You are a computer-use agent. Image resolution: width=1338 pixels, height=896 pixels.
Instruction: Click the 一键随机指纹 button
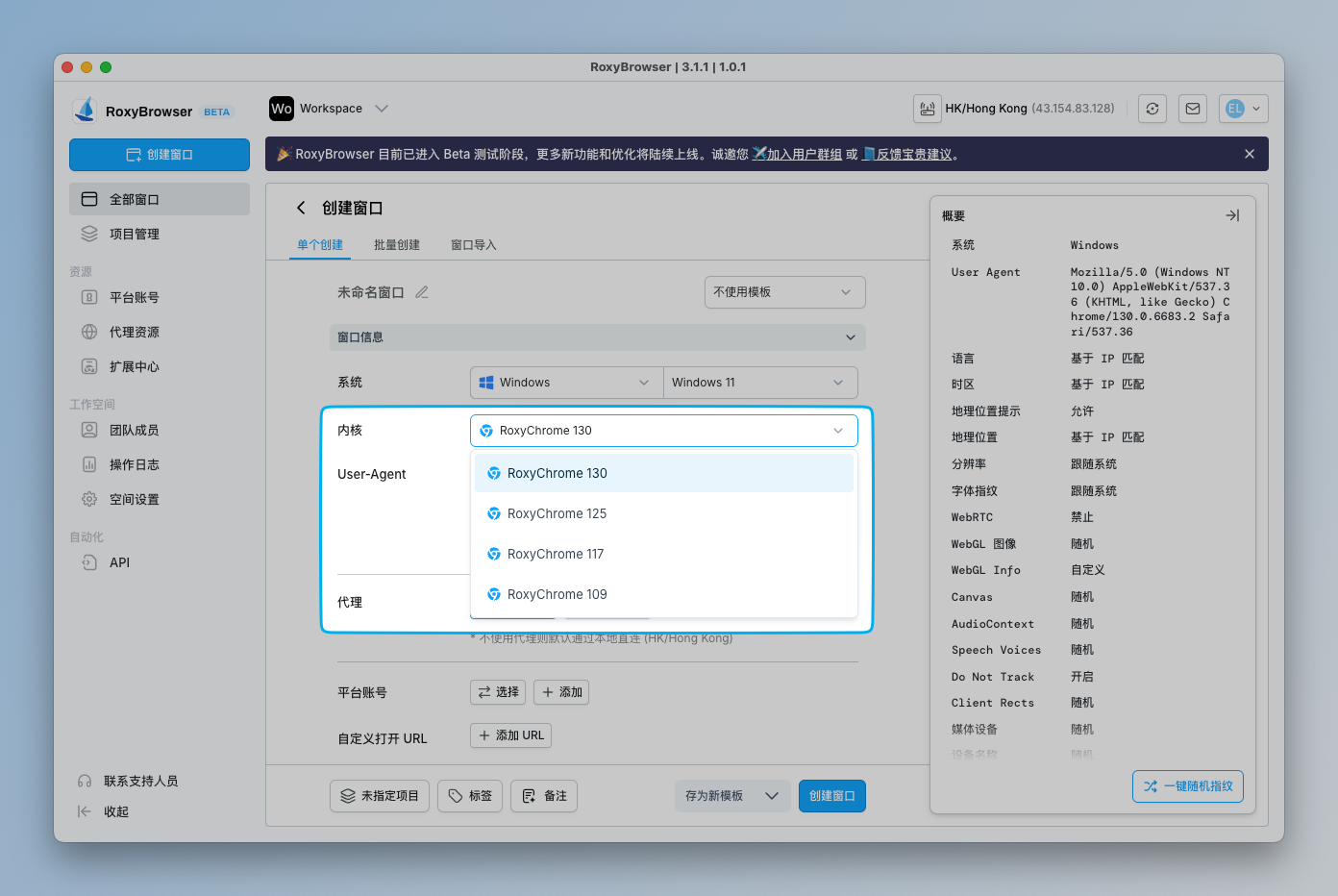1188,786
